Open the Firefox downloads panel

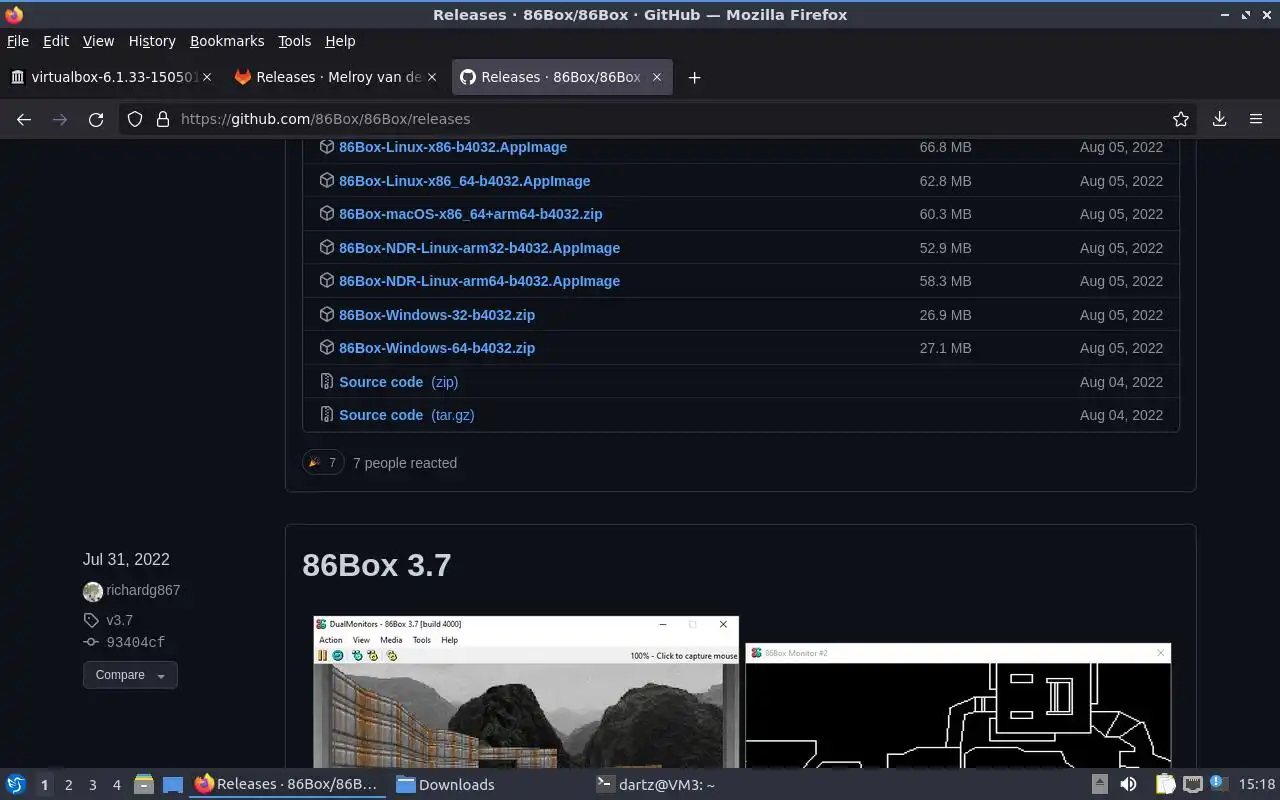point(1220,119)
